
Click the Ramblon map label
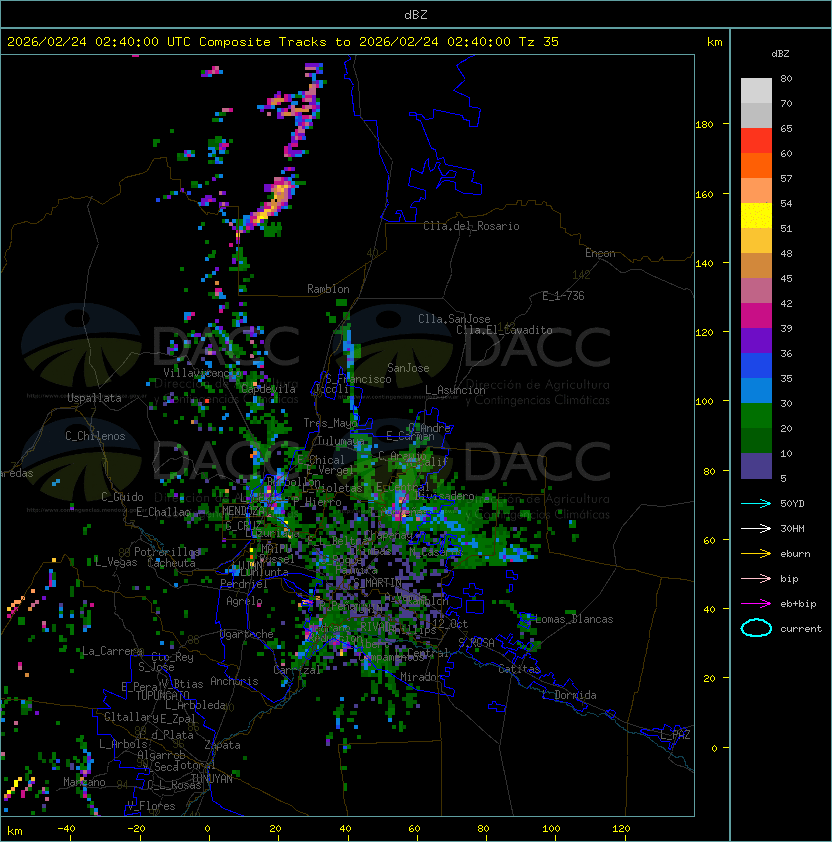(x=328, y=289)
